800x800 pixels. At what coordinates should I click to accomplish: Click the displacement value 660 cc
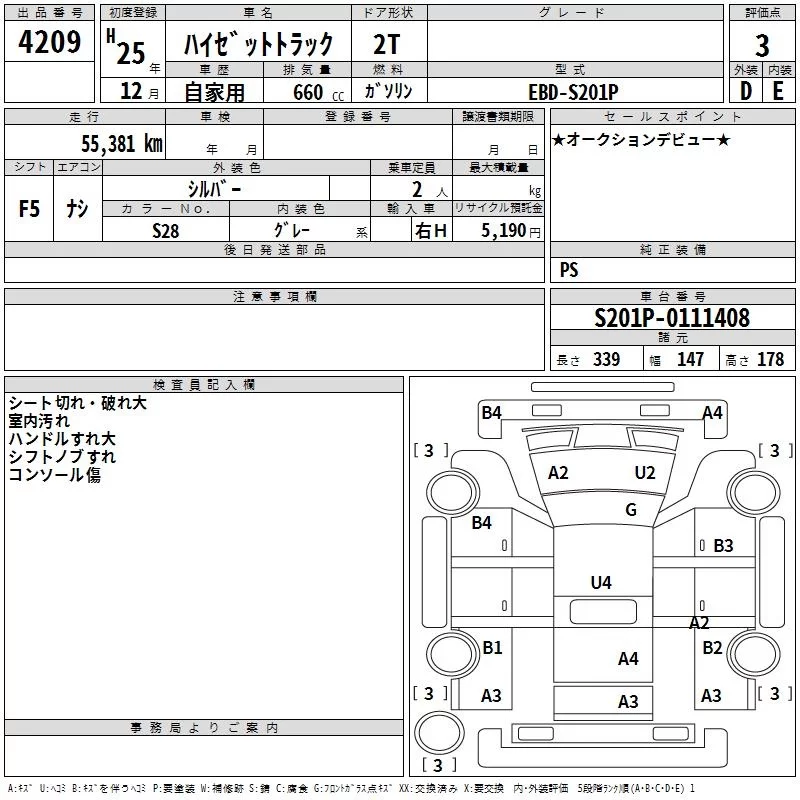click(318, 92)
